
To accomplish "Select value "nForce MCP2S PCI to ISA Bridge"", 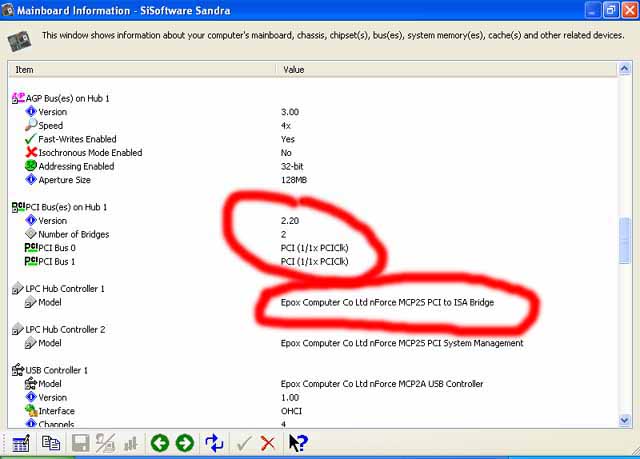I will [432, 302].
